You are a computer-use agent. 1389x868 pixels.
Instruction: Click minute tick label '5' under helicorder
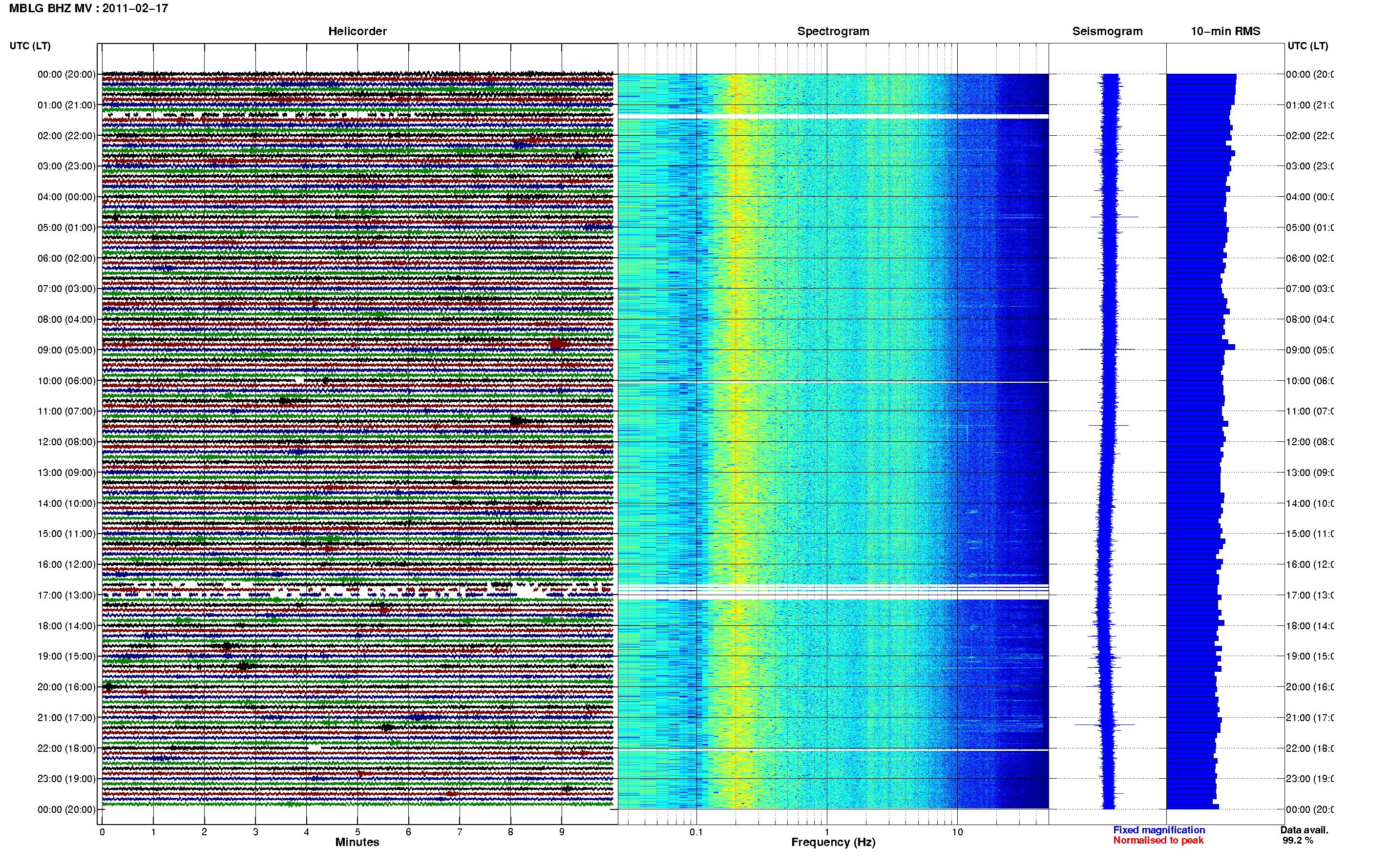[358, 832]
